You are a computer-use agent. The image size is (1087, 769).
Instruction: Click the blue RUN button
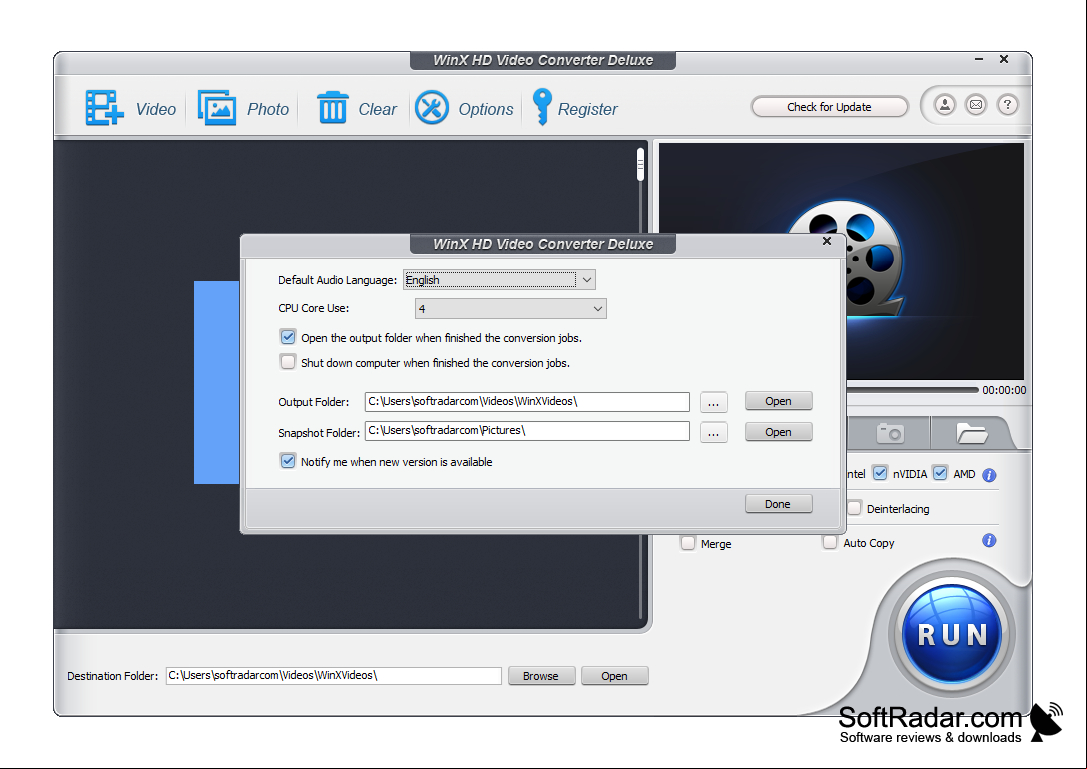tap(952, 634)
